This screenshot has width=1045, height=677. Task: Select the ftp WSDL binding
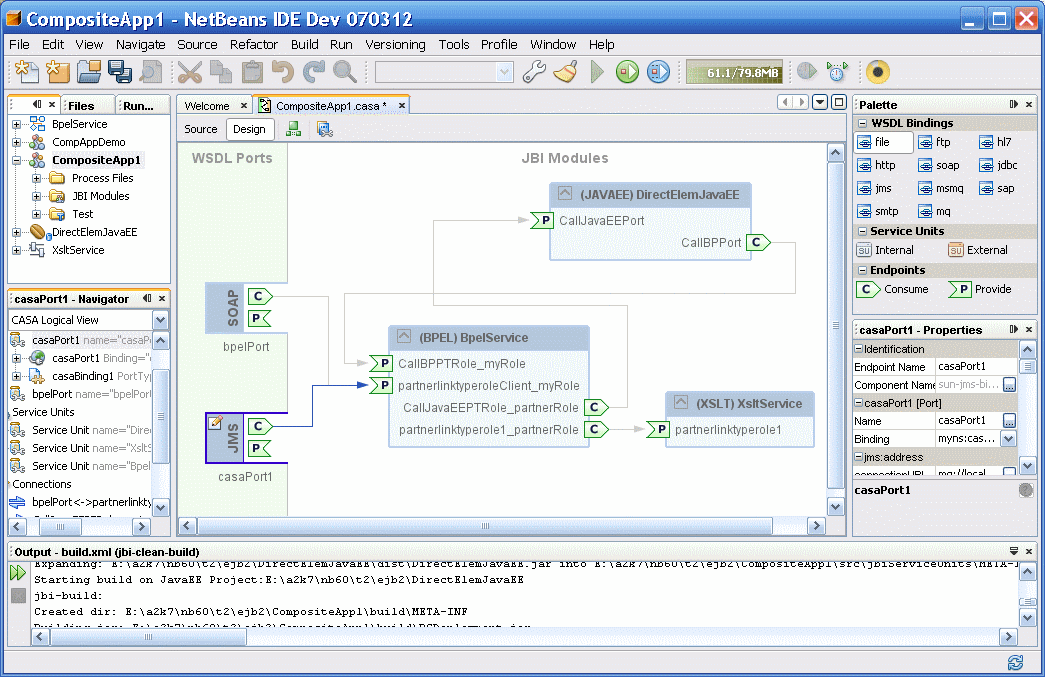pyautogui.click(x=936, y=143)
